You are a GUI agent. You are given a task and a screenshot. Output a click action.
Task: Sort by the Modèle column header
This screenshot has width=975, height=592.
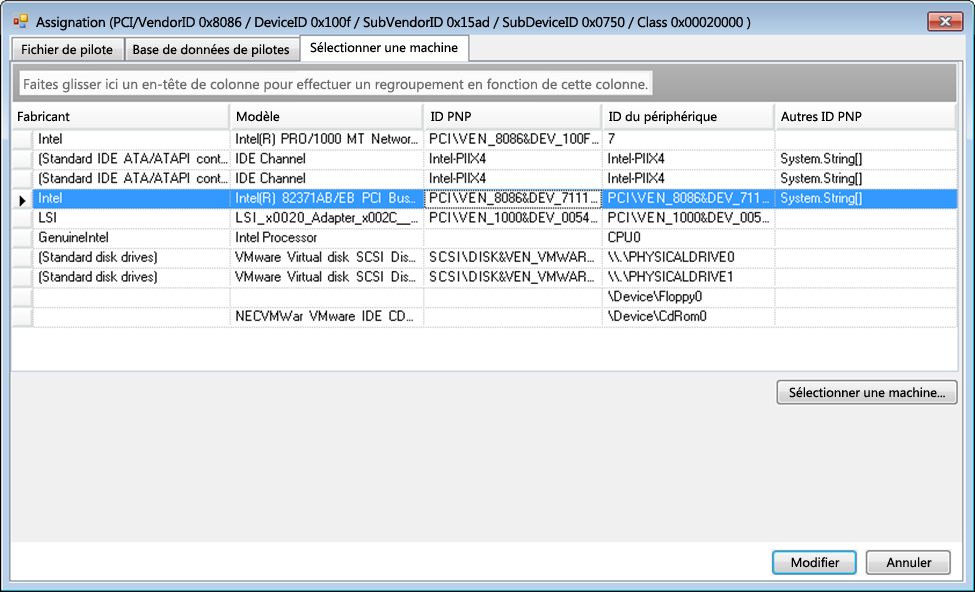tap(326, 117)
